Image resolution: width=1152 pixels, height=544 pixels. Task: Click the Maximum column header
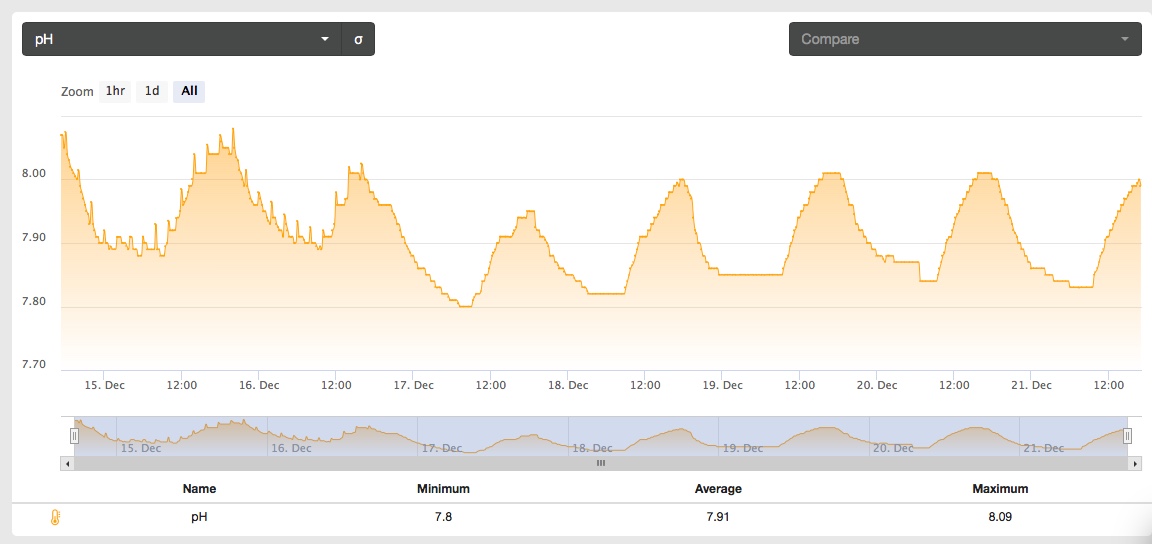pyautogui.click(x=1000, y=489)
